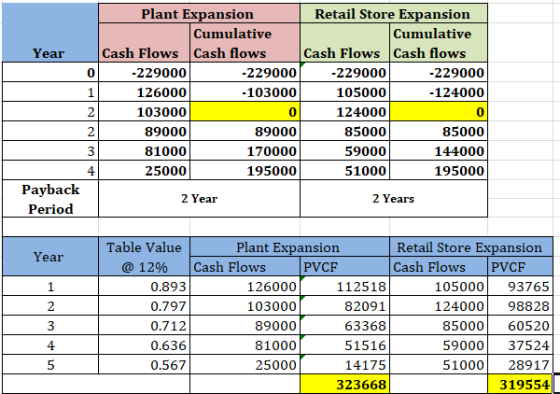The image size is (560, 394).
Task: Click 105000 beside cumulative -124000
Action: 345,92
